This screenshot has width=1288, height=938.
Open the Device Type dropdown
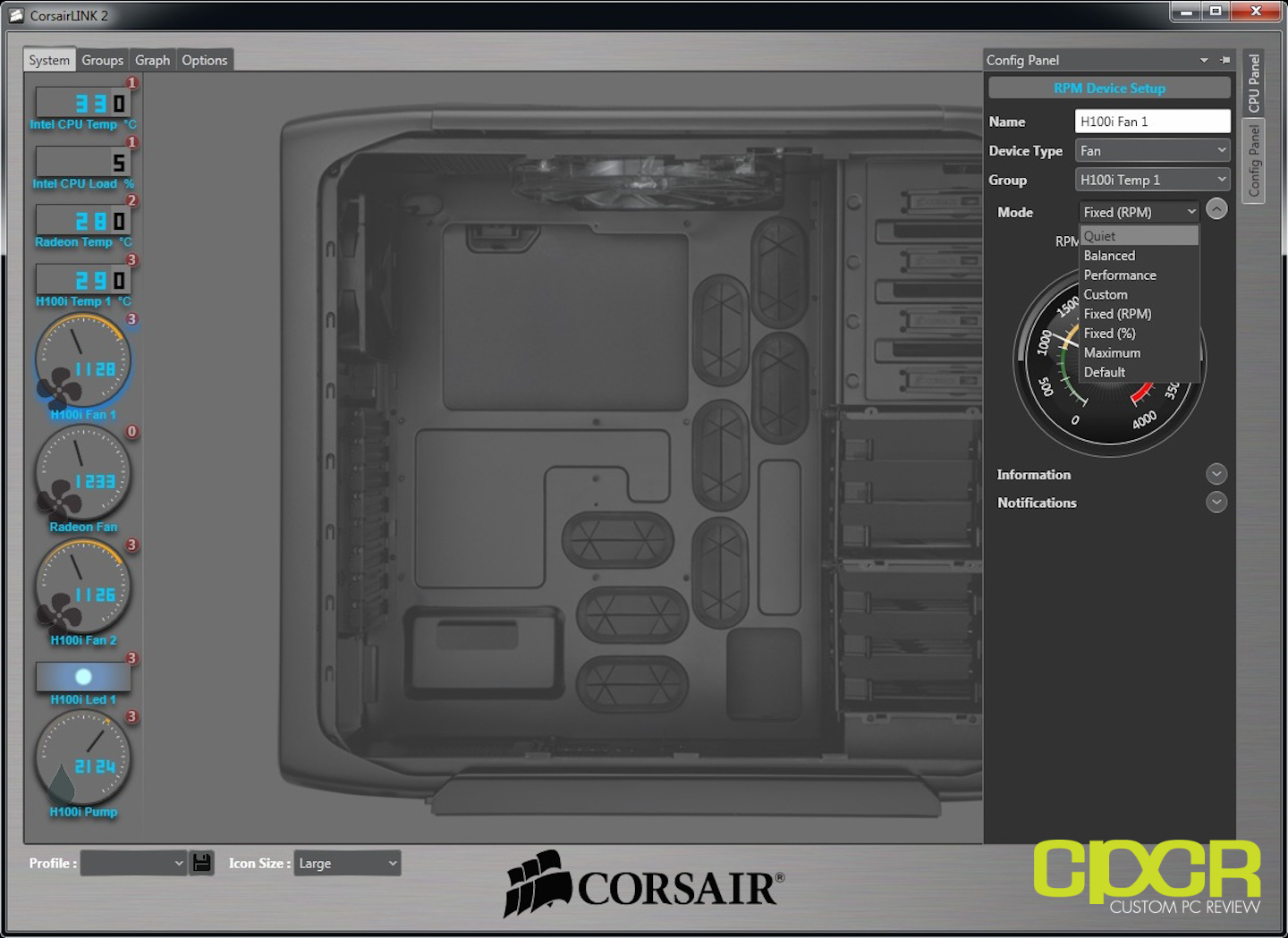pos(1152,150)
